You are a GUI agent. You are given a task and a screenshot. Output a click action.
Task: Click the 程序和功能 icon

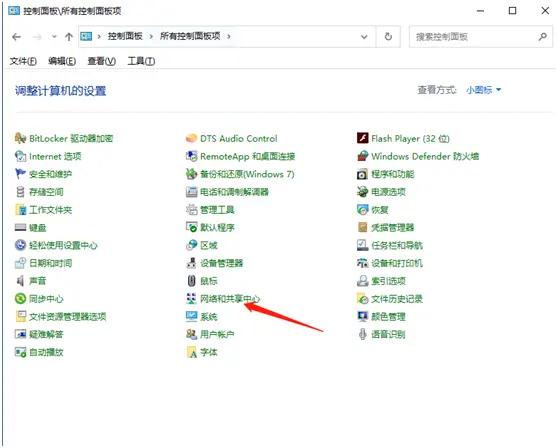click(x=362, y=174)
